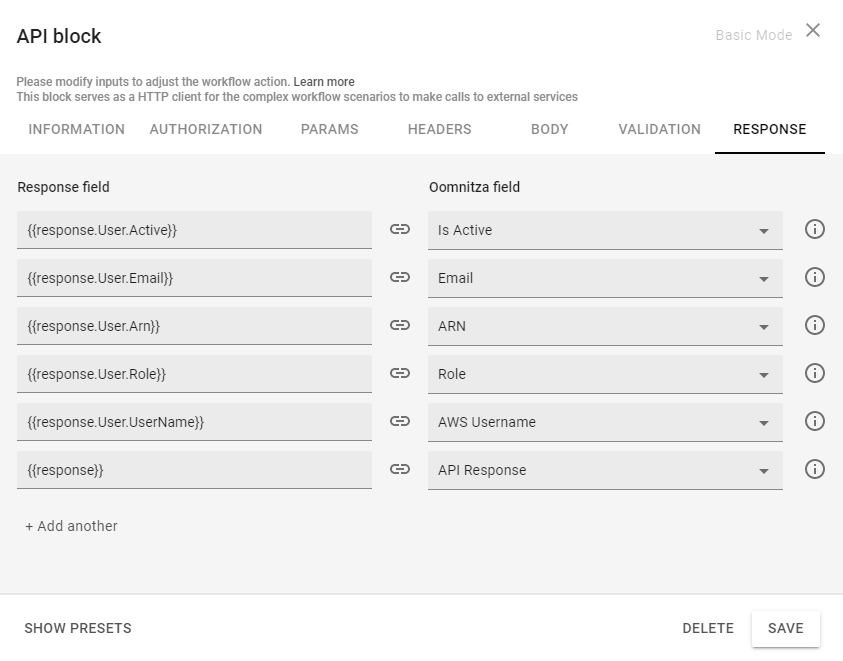Viewport: 843px width, 661px height.
Task: Click the link icon beside Is Active mapping
Action: point(399,229)
